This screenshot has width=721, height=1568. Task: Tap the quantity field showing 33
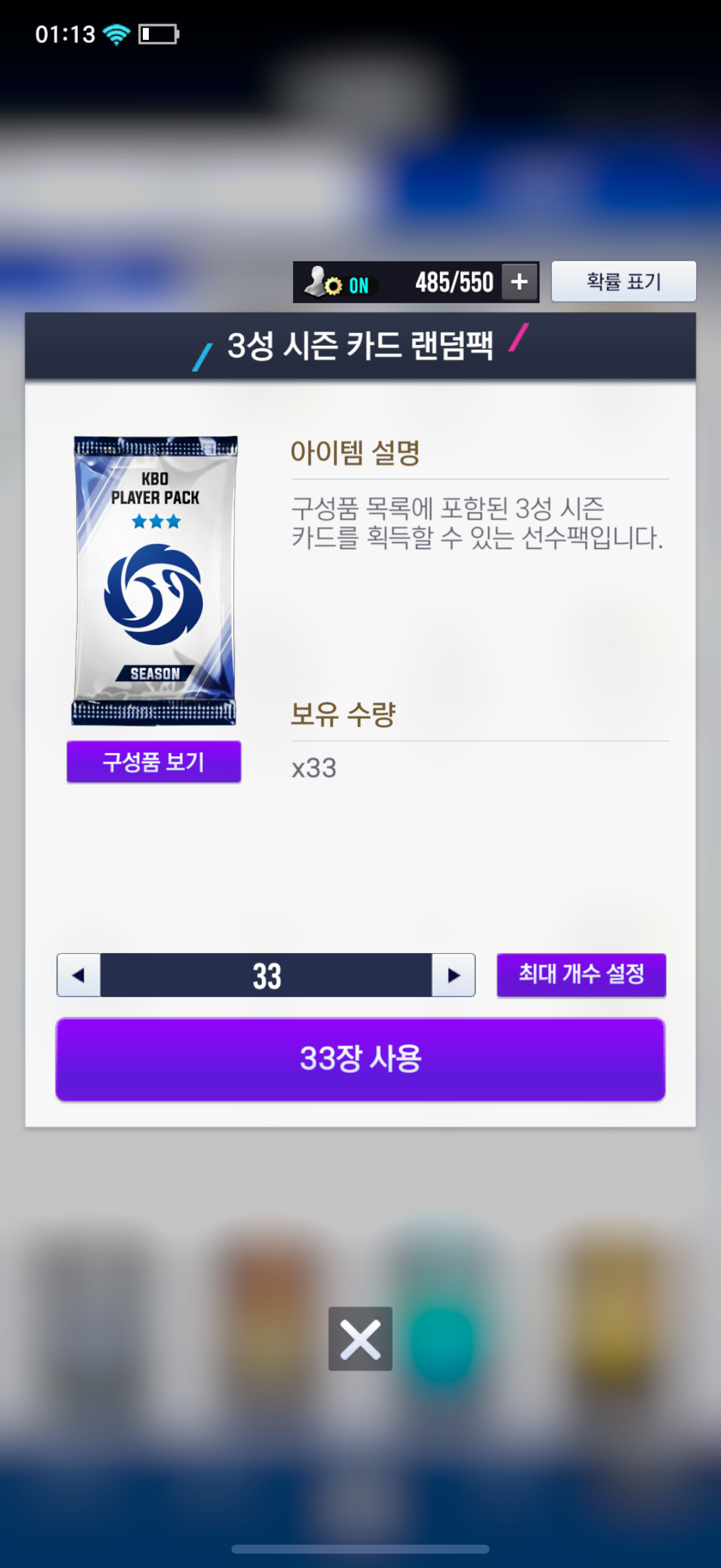267,975
